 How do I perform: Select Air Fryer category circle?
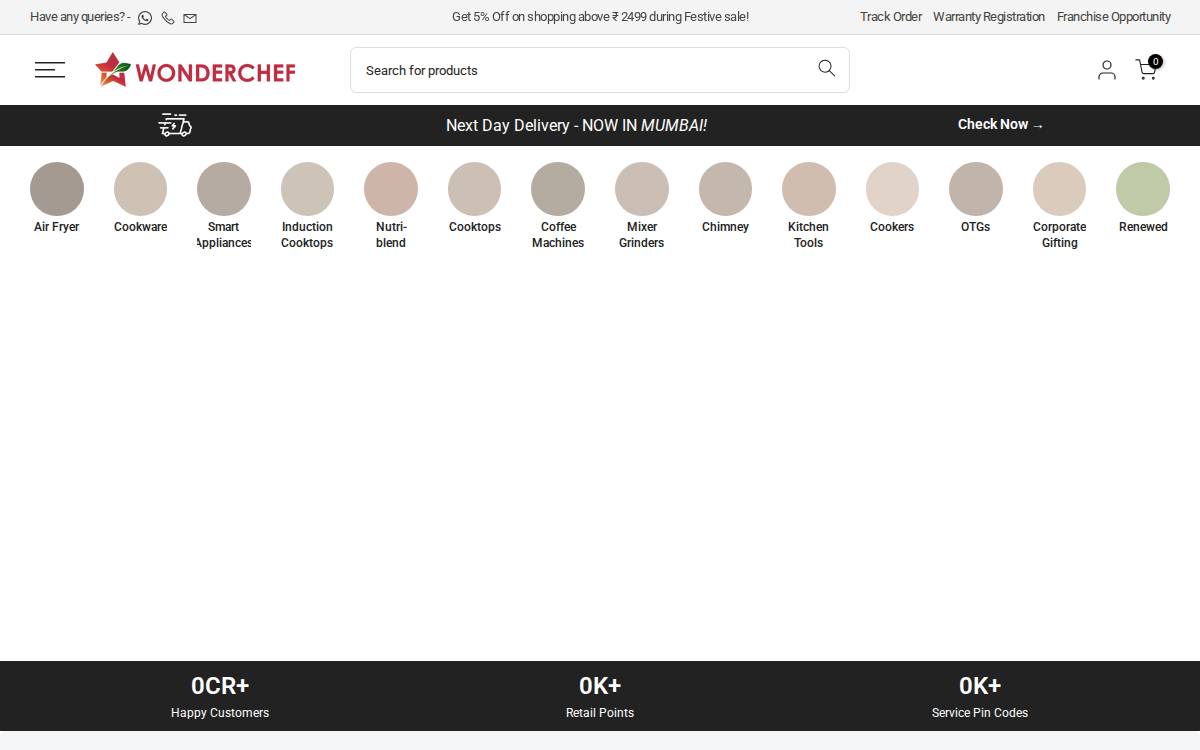[57, 189]
